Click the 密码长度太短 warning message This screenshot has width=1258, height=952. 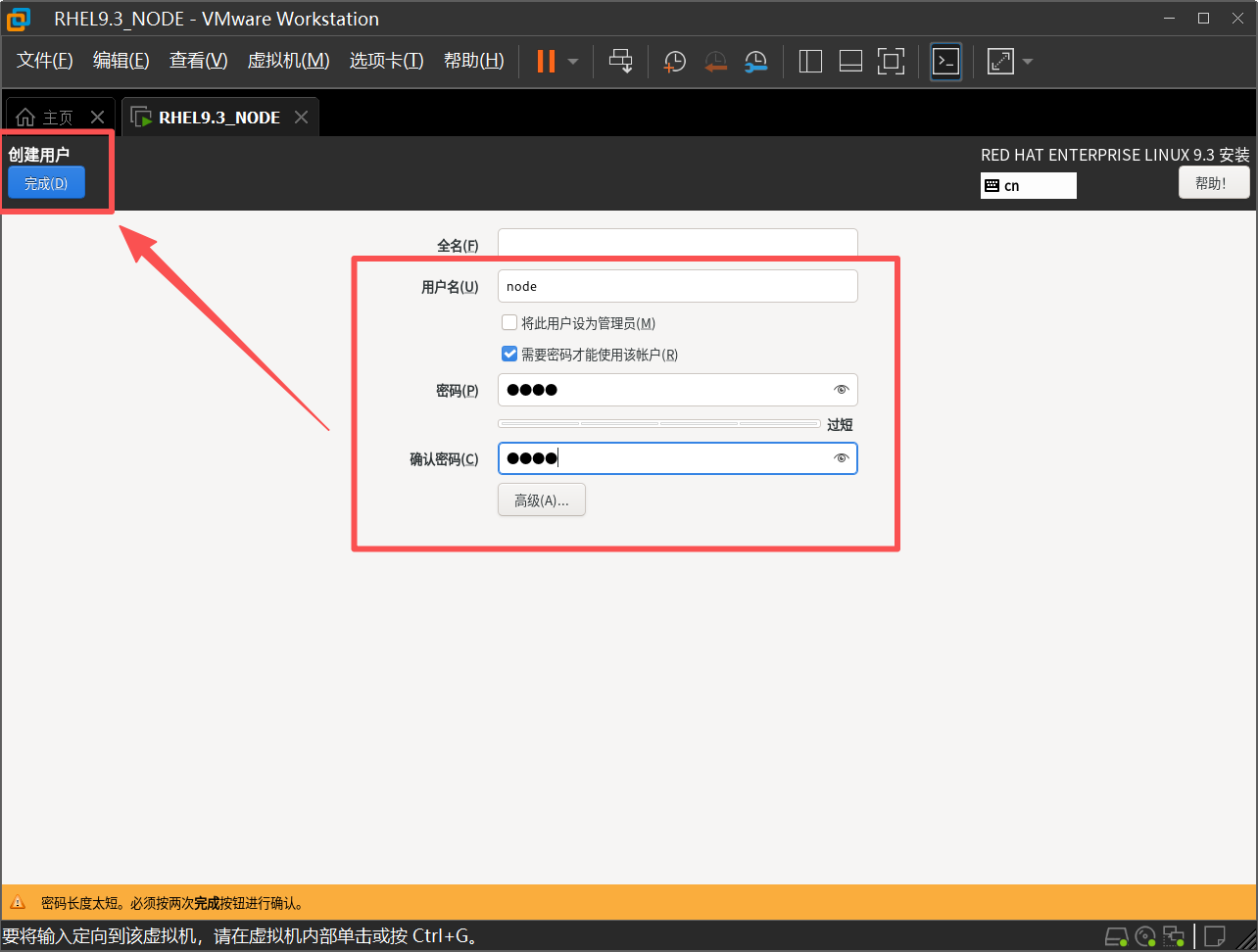(172, 903)
